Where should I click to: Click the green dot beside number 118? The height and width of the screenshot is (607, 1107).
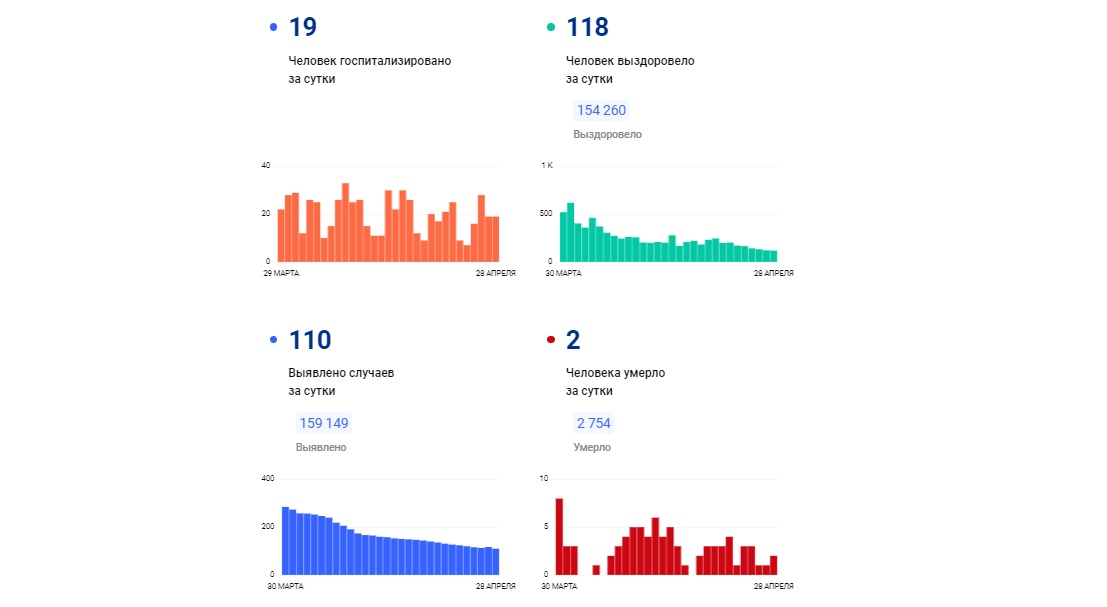point(551,28)
